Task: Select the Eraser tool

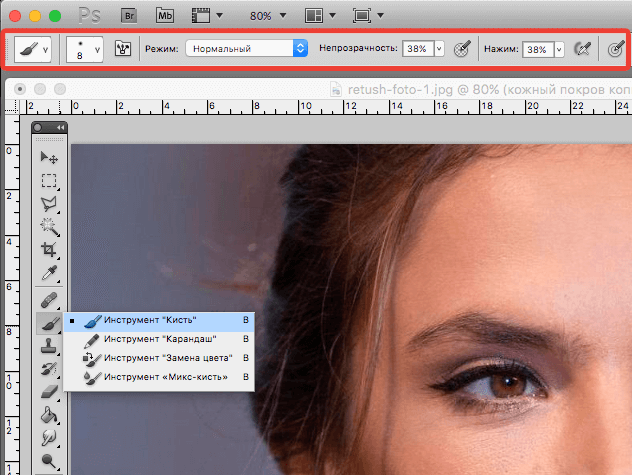Action: pyautogui.click(x=48, y=392)
